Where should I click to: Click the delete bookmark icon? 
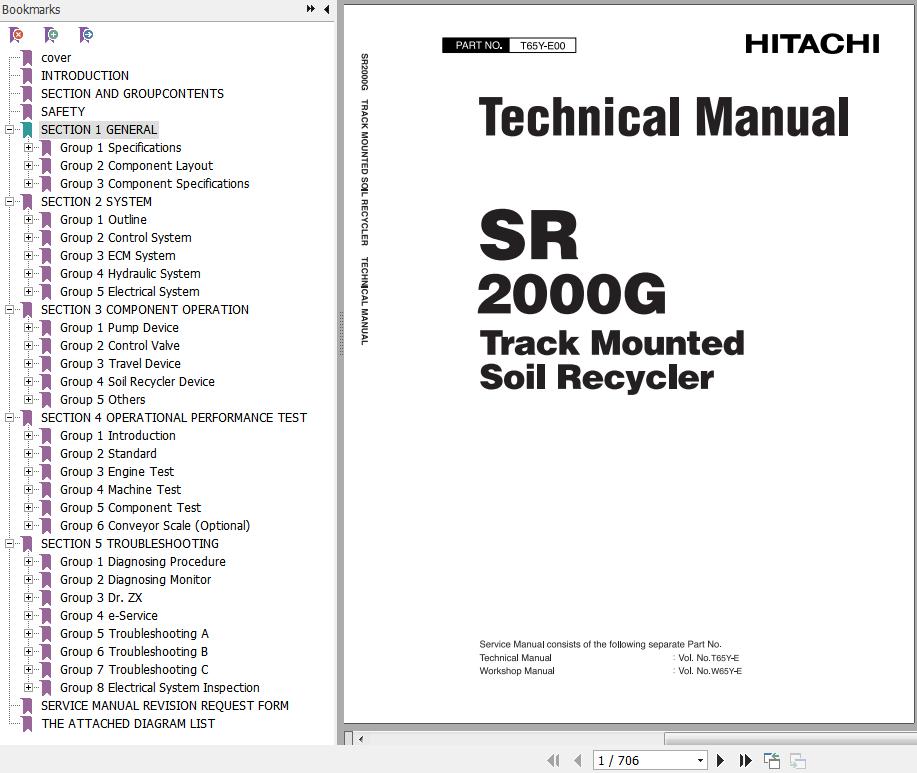click(17, 35)
